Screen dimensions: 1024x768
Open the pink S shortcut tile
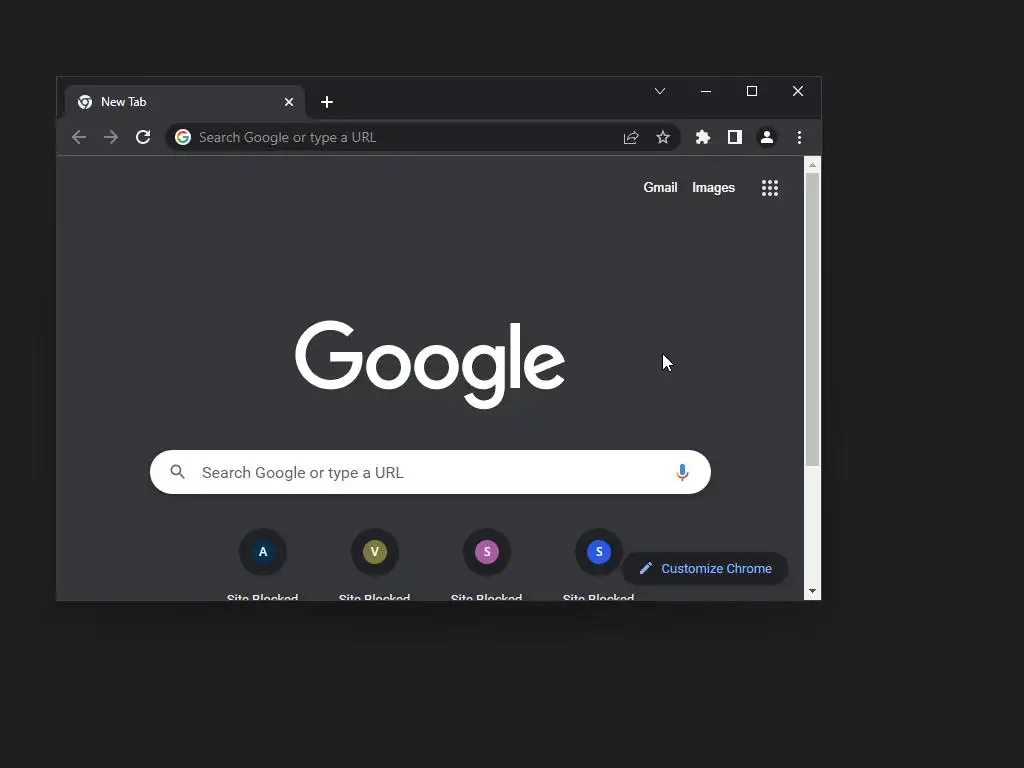[x=487, y=552]
